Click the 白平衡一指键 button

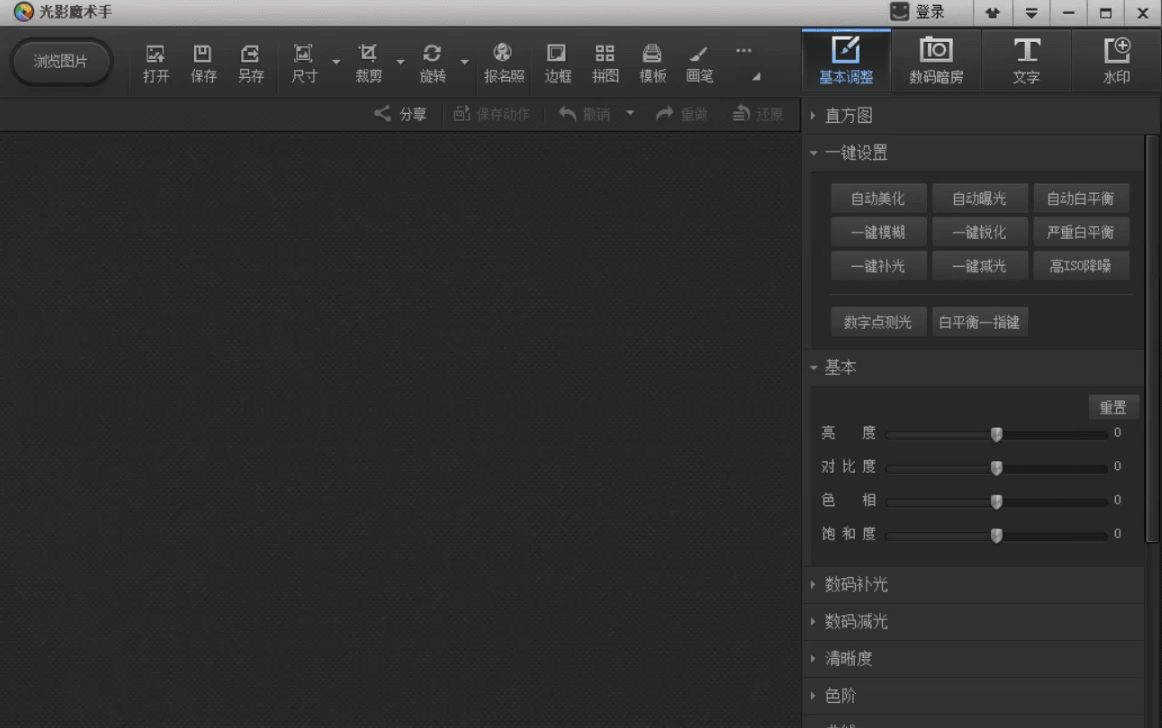(x=980, y=322)
